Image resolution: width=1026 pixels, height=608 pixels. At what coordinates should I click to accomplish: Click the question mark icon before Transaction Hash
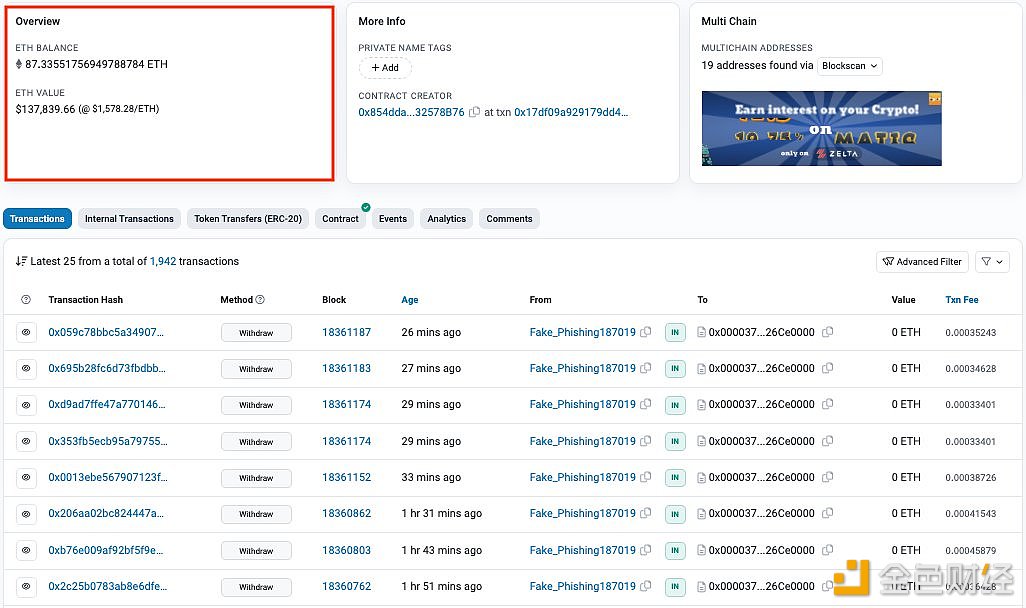click(x=26, y=300)
